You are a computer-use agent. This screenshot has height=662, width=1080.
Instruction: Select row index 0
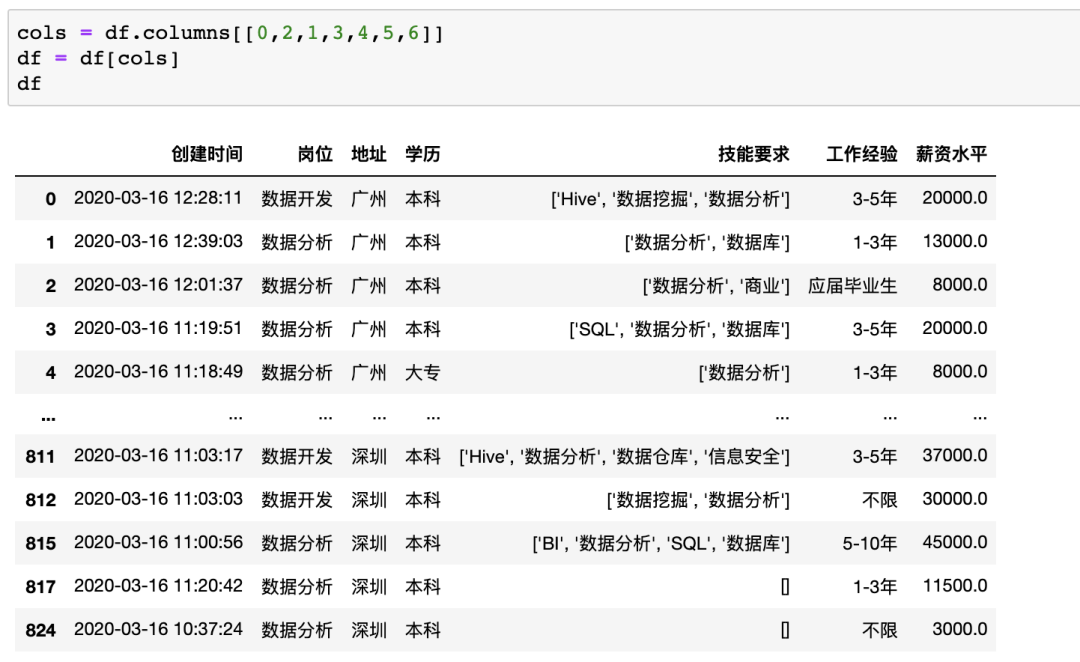click(50, 199)
